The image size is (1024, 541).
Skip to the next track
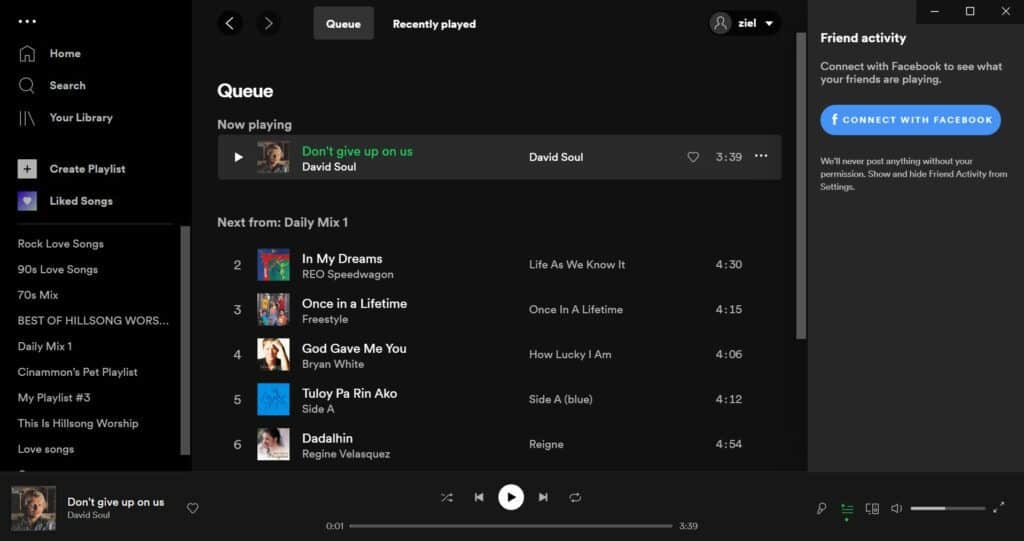[x=543, y=497]
